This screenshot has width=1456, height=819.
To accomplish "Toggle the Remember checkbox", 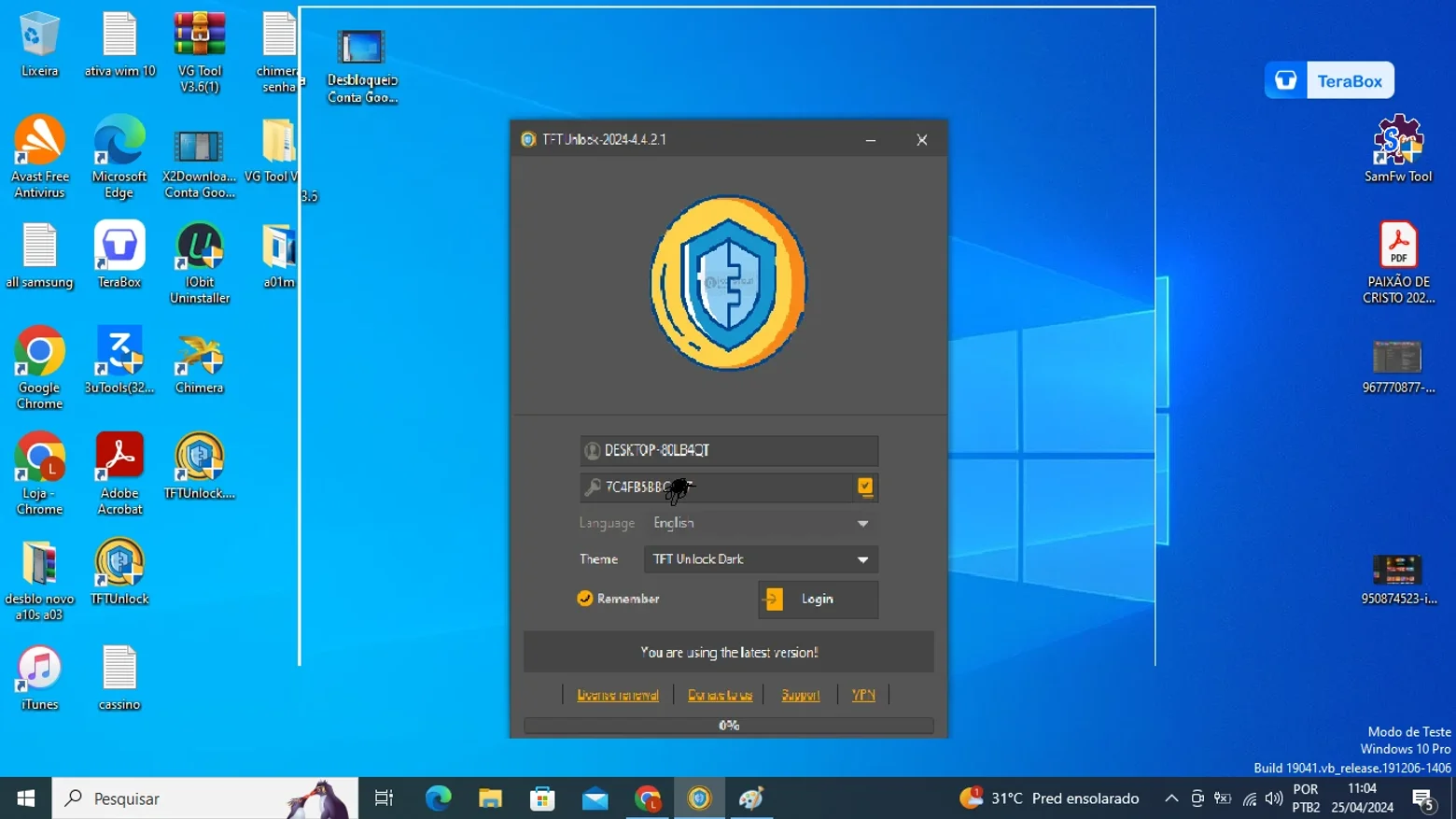I will tap(585, 599).
